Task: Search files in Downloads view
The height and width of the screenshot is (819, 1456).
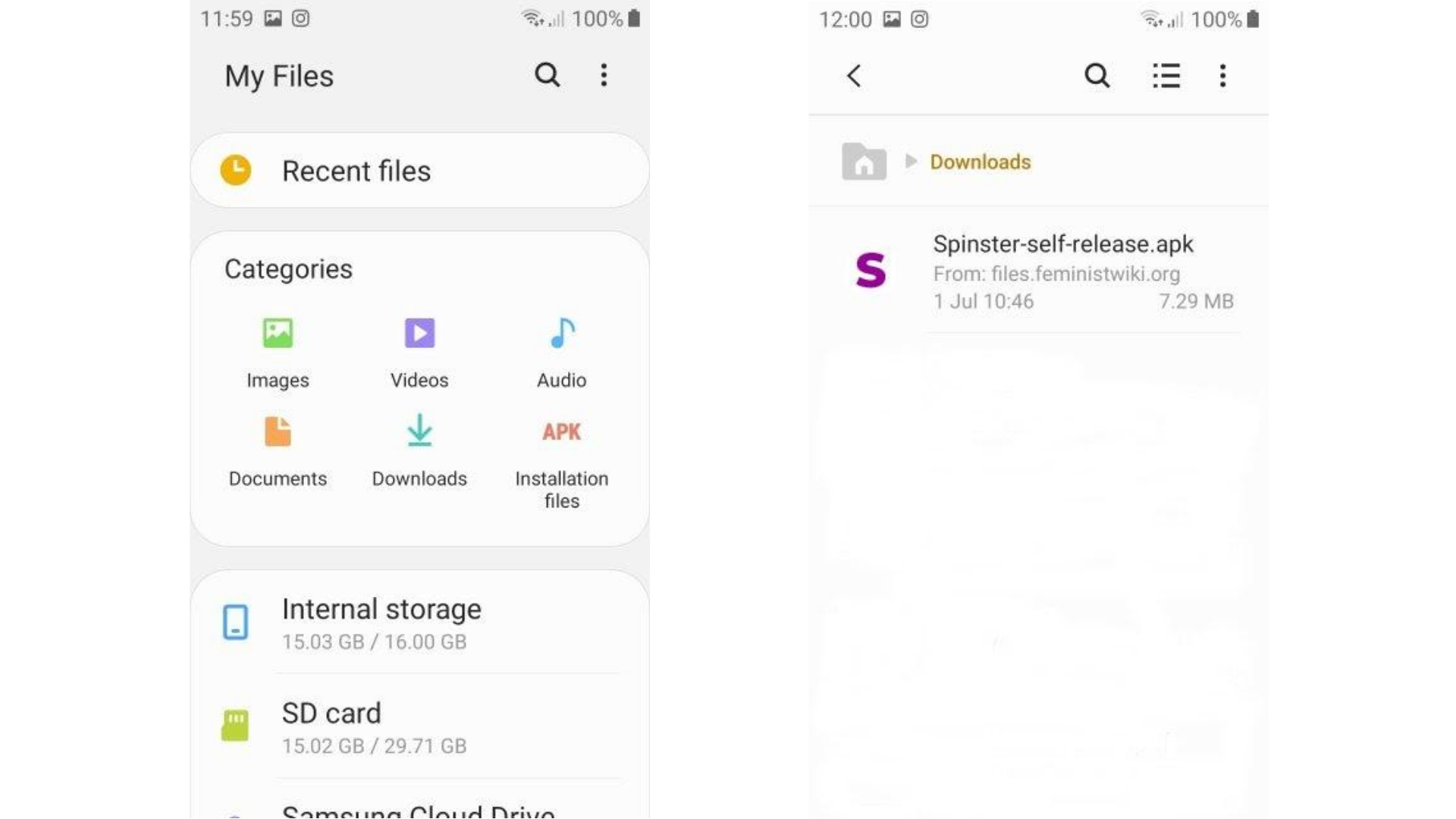Action: 1099,76
